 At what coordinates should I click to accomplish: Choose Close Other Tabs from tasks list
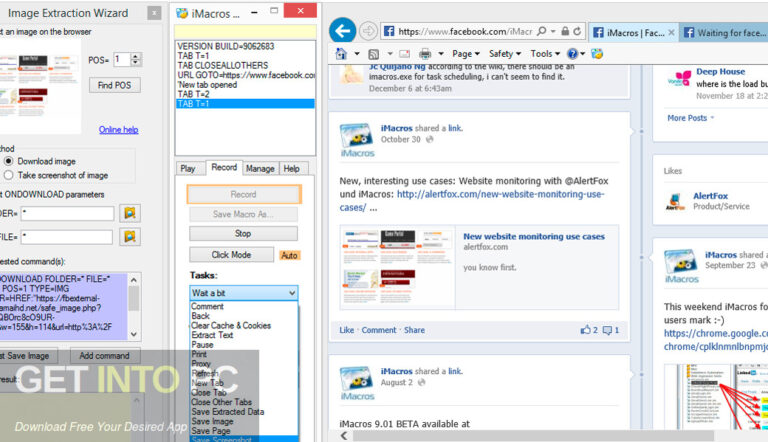click(x=221, y=402)
